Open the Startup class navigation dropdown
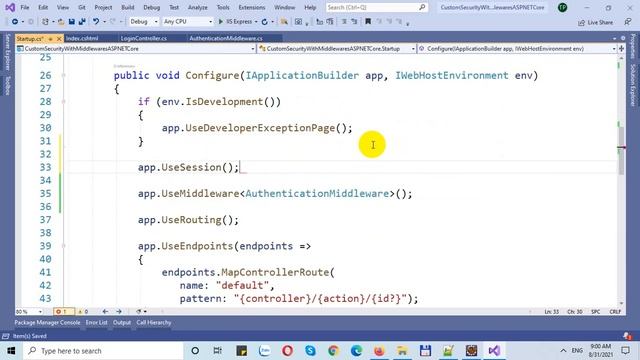This screenshot has height=360, width=640. [x=337, y=49]
